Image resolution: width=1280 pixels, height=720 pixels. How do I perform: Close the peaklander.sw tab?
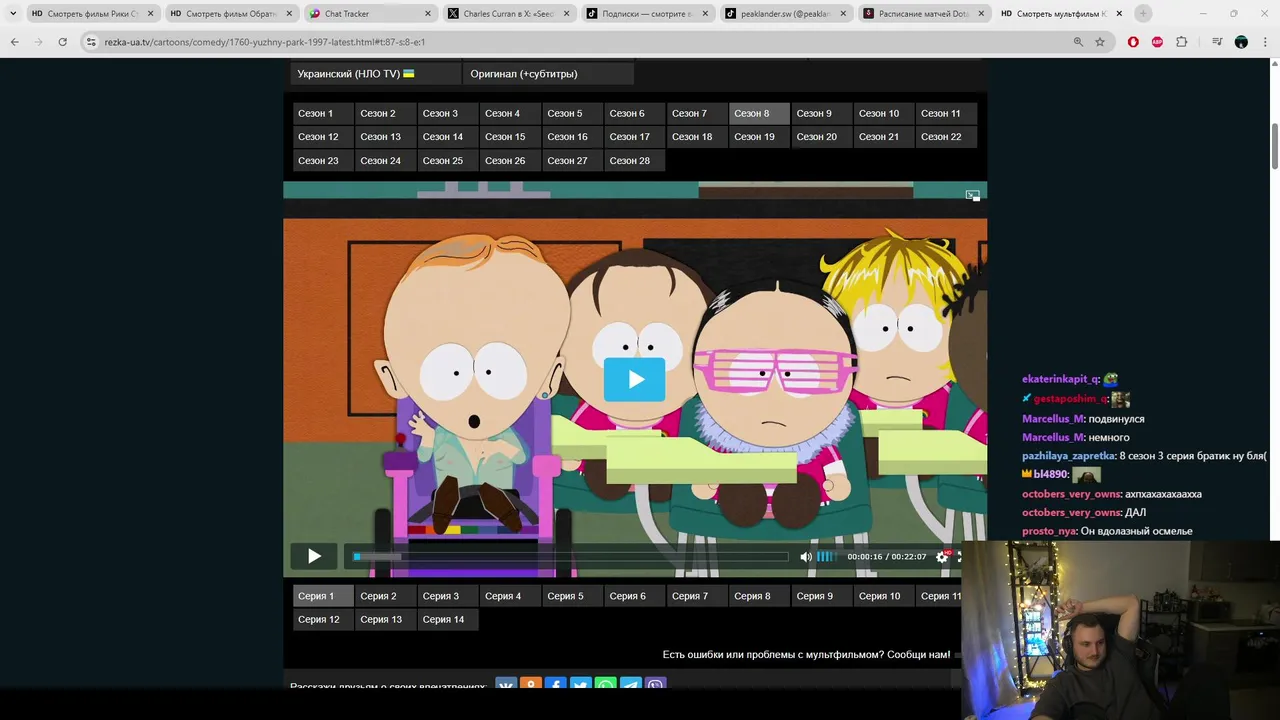(843, 13)
